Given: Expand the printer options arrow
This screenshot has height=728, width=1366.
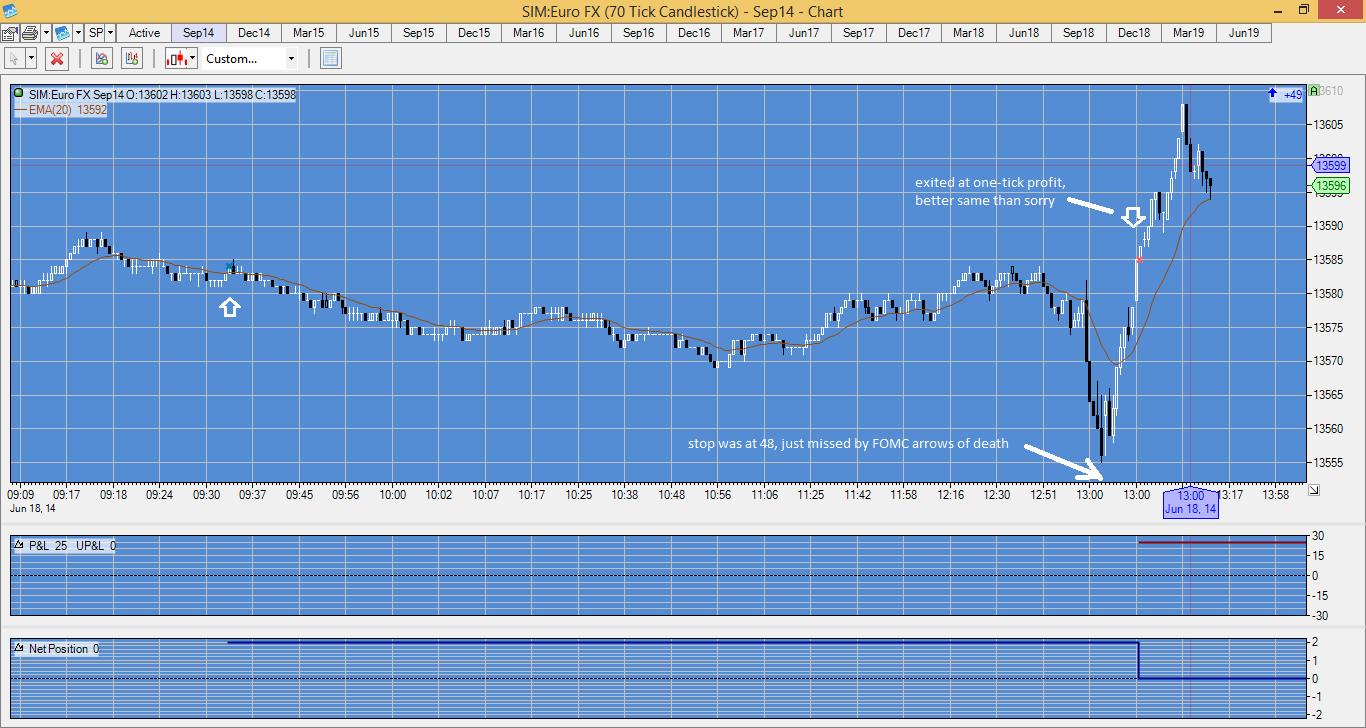Looking at the screenshot, I should click(44, 33).
